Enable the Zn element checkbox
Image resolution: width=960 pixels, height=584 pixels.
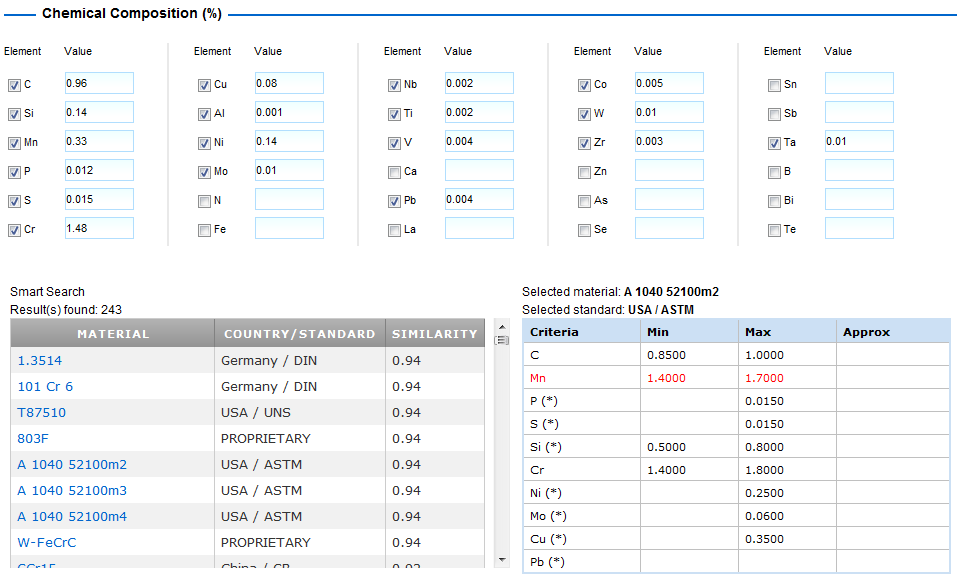click(x=584, y=172)
